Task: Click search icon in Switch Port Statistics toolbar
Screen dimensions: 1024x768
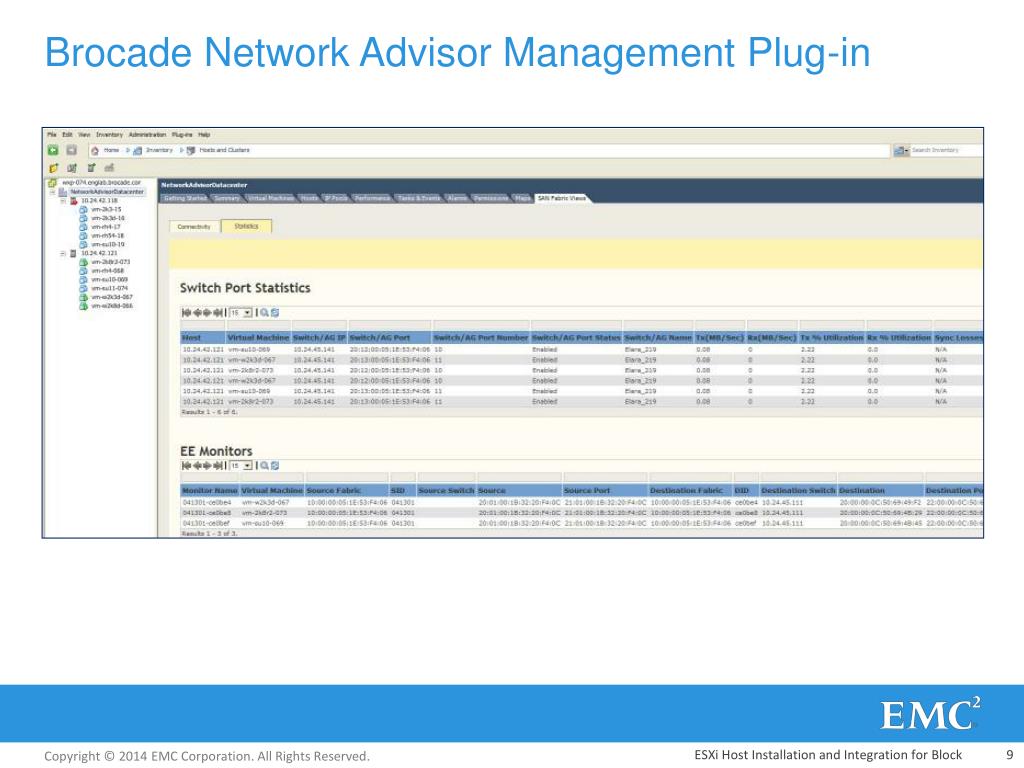Action: coord(264,313)
